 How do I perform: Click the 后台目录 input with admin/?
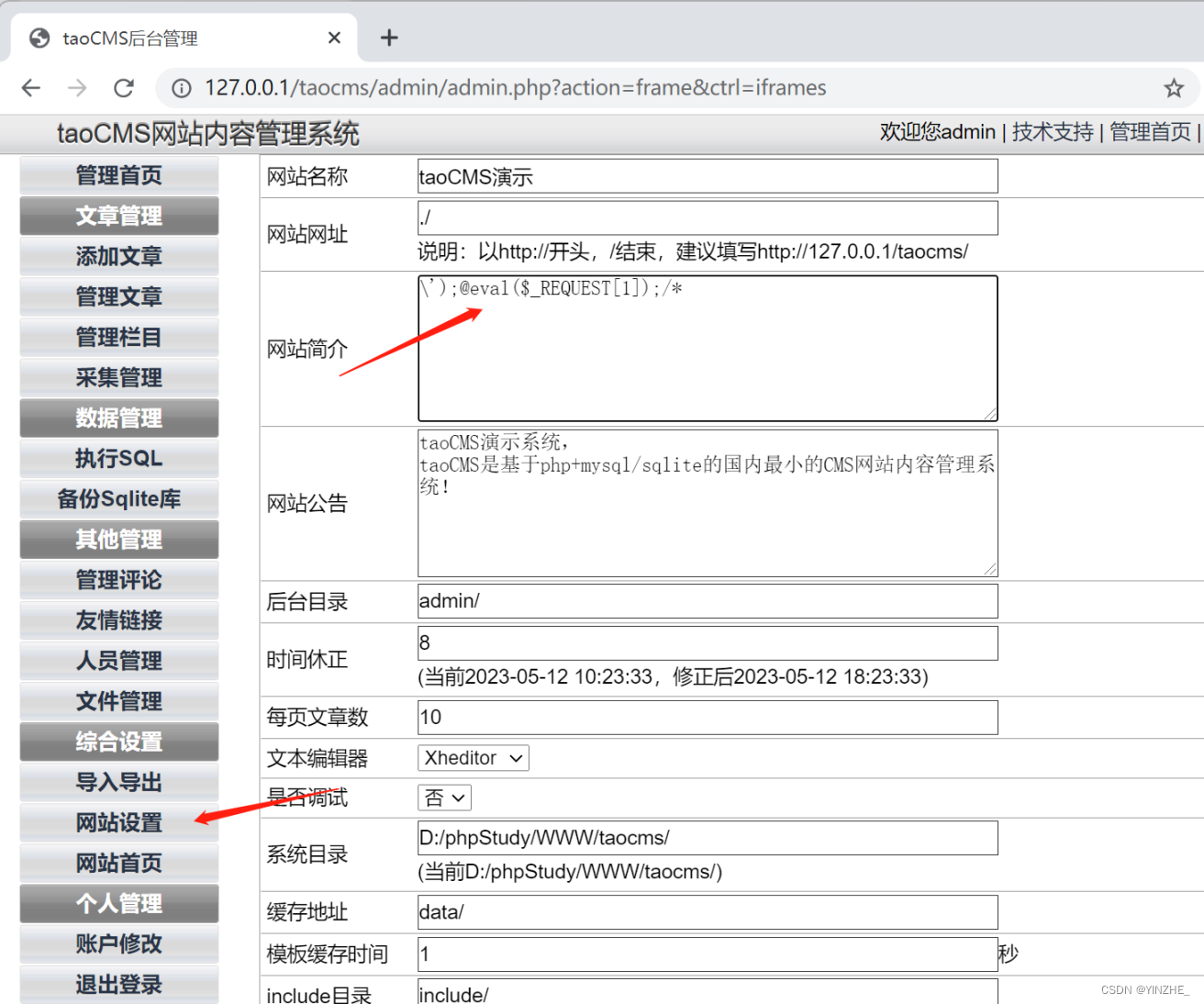coord(708,601)
